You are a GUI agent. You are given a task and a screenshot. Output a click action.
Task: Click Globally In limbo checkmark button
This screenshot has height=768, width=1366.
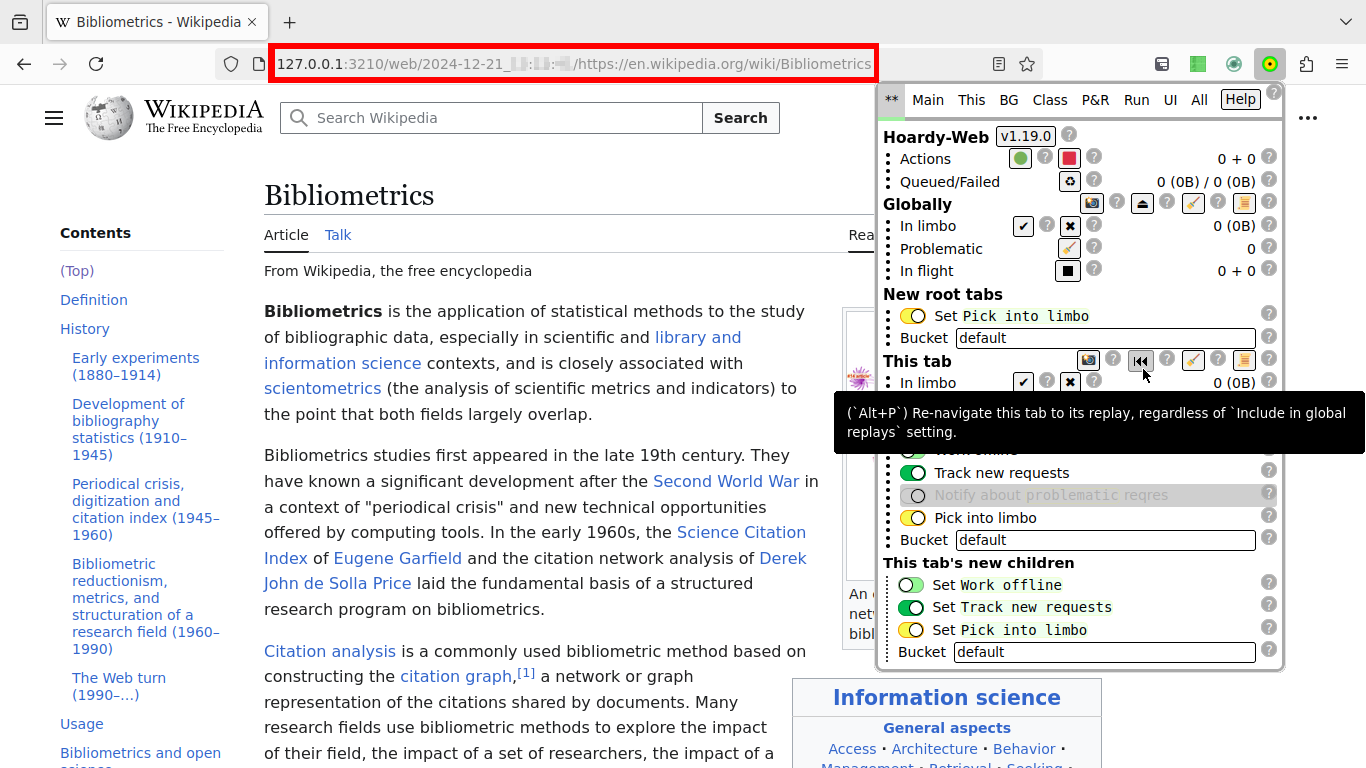pos(1022,226)
